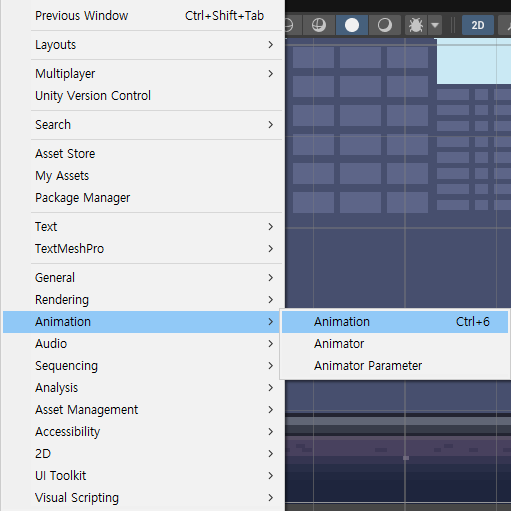Select the highlighted Animation menu category
This screenshot has width=511, height=511.
142,322
